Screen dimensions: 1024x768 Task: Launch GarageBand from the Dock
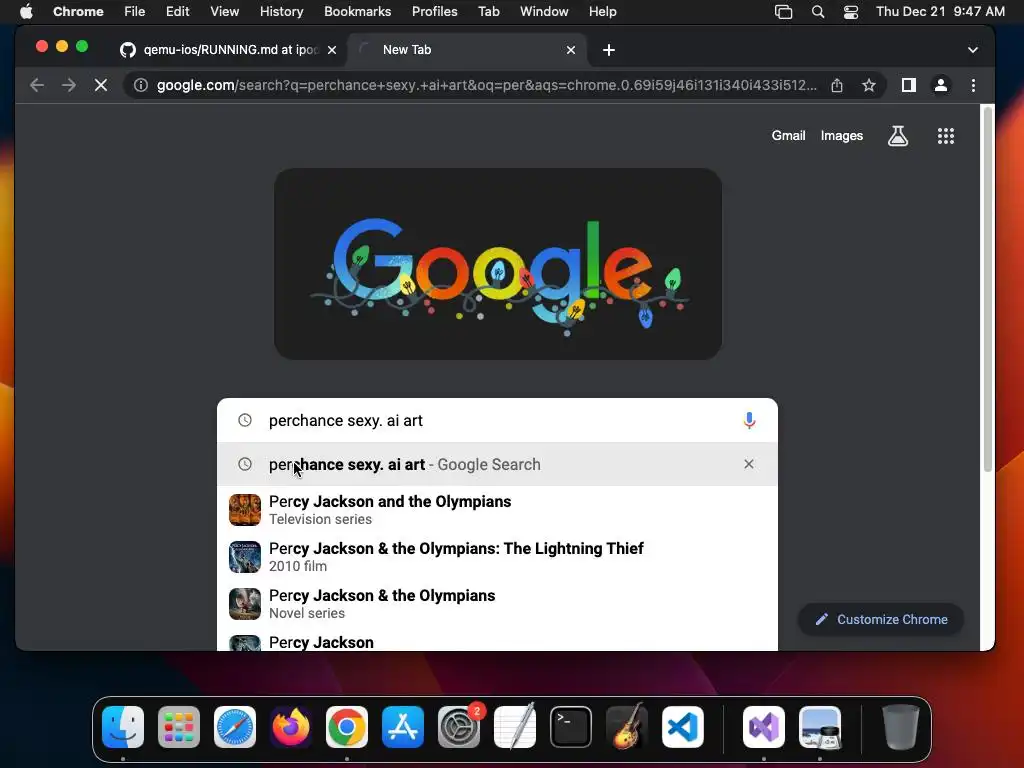point(627,727)
